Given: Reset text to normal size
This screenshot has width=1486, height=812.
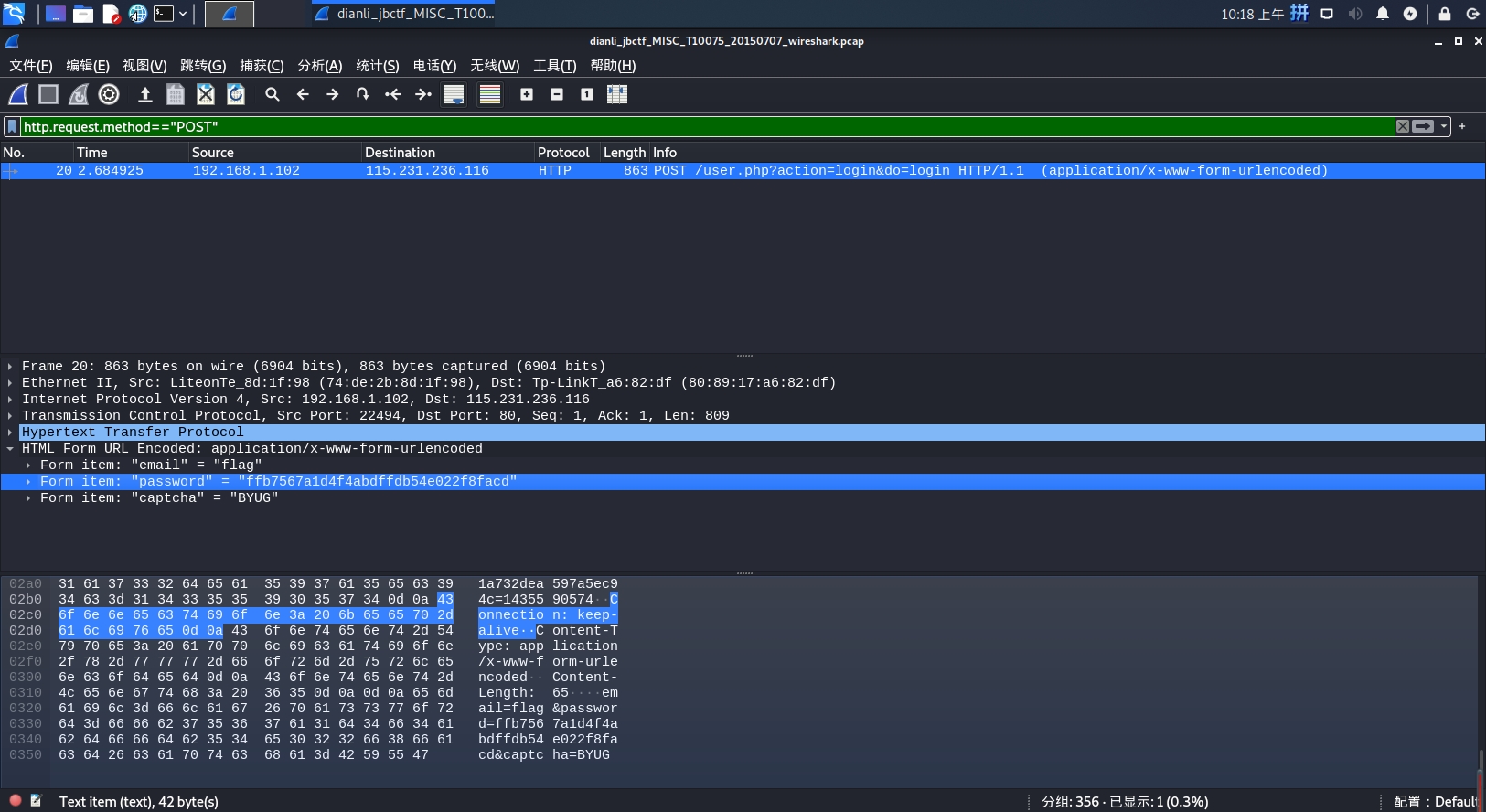Looking at the screenshot, I should (587, 94).
